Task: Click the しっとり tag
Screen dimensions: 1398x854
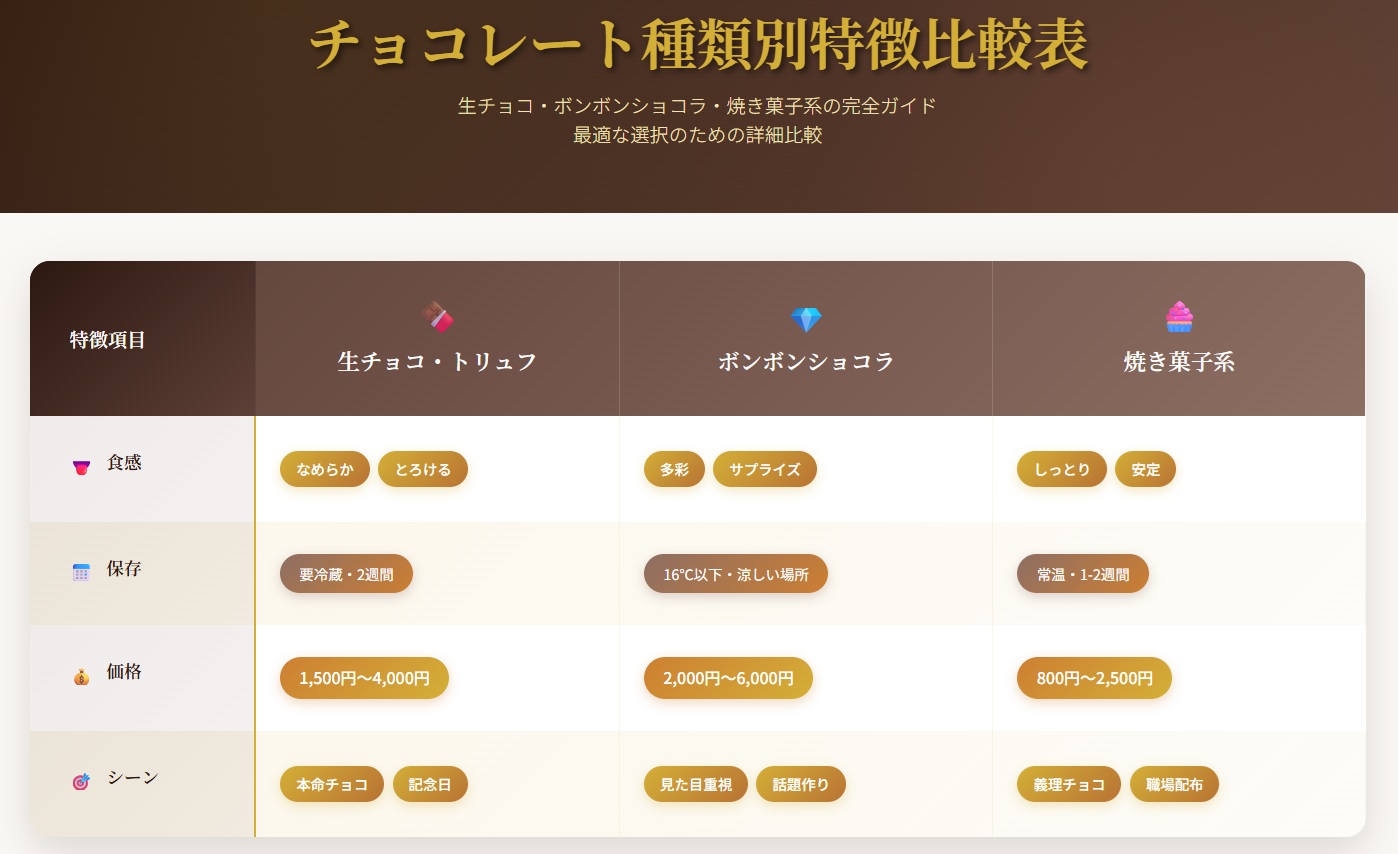Action: 1062,469
